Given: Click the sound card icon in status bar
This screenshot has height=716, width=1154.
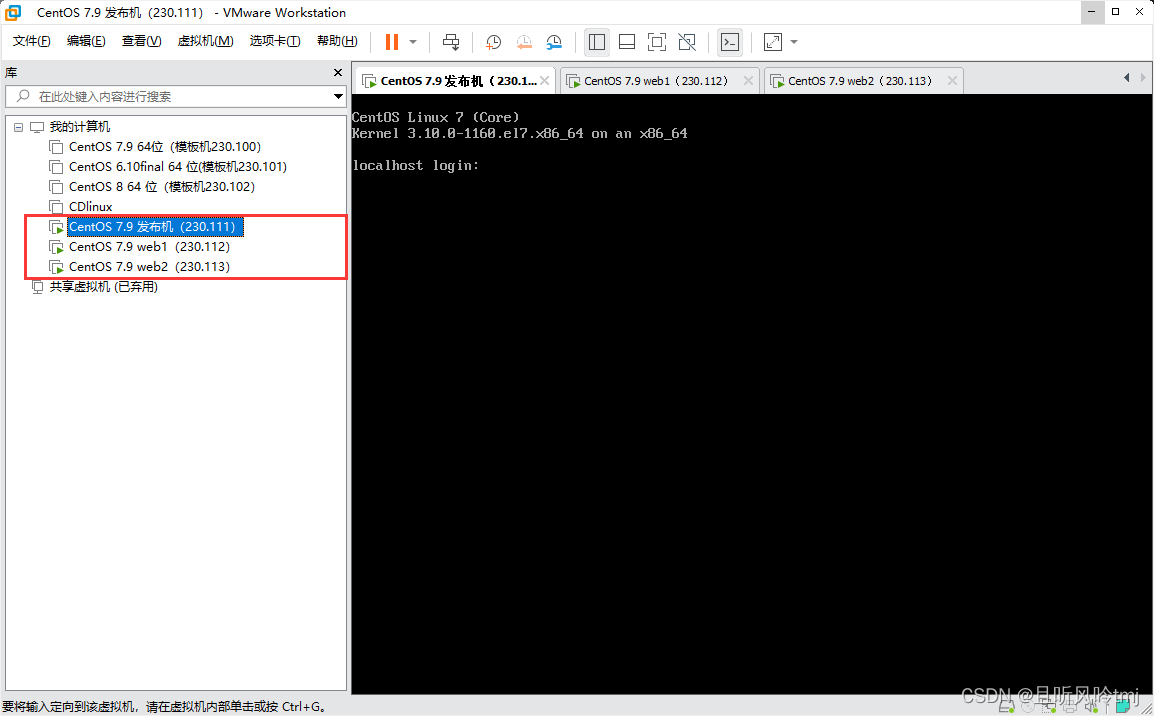Looking at the screenshot, I should click(1091, 707).
